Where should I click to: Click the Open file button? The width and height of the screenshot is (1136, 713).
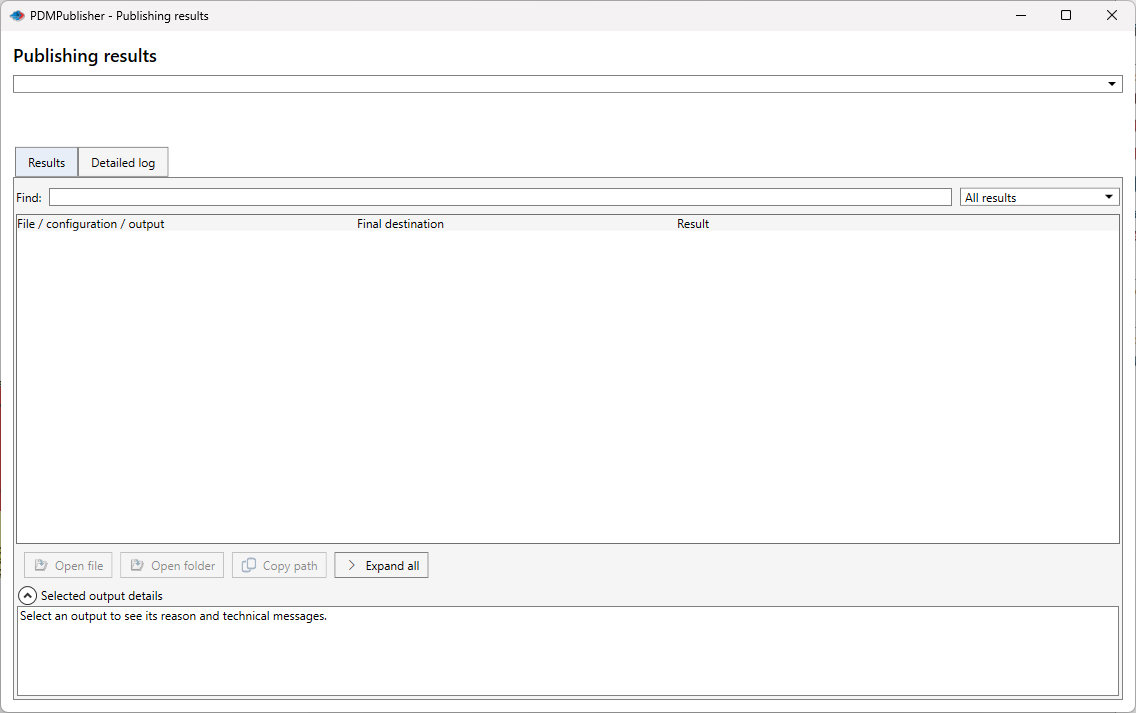pos(68,565)
